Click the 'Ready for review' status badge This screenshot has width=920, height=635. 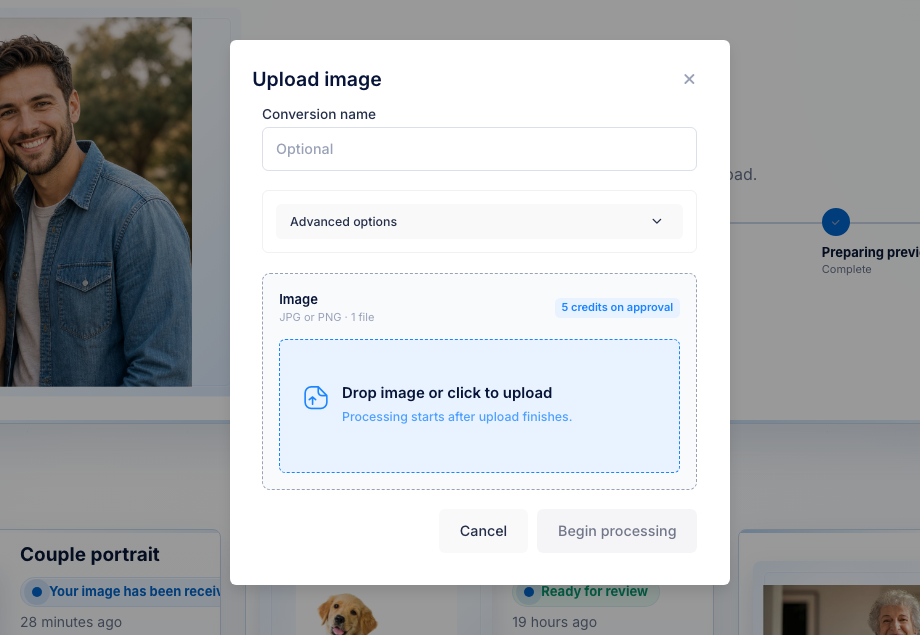(586, 592)
